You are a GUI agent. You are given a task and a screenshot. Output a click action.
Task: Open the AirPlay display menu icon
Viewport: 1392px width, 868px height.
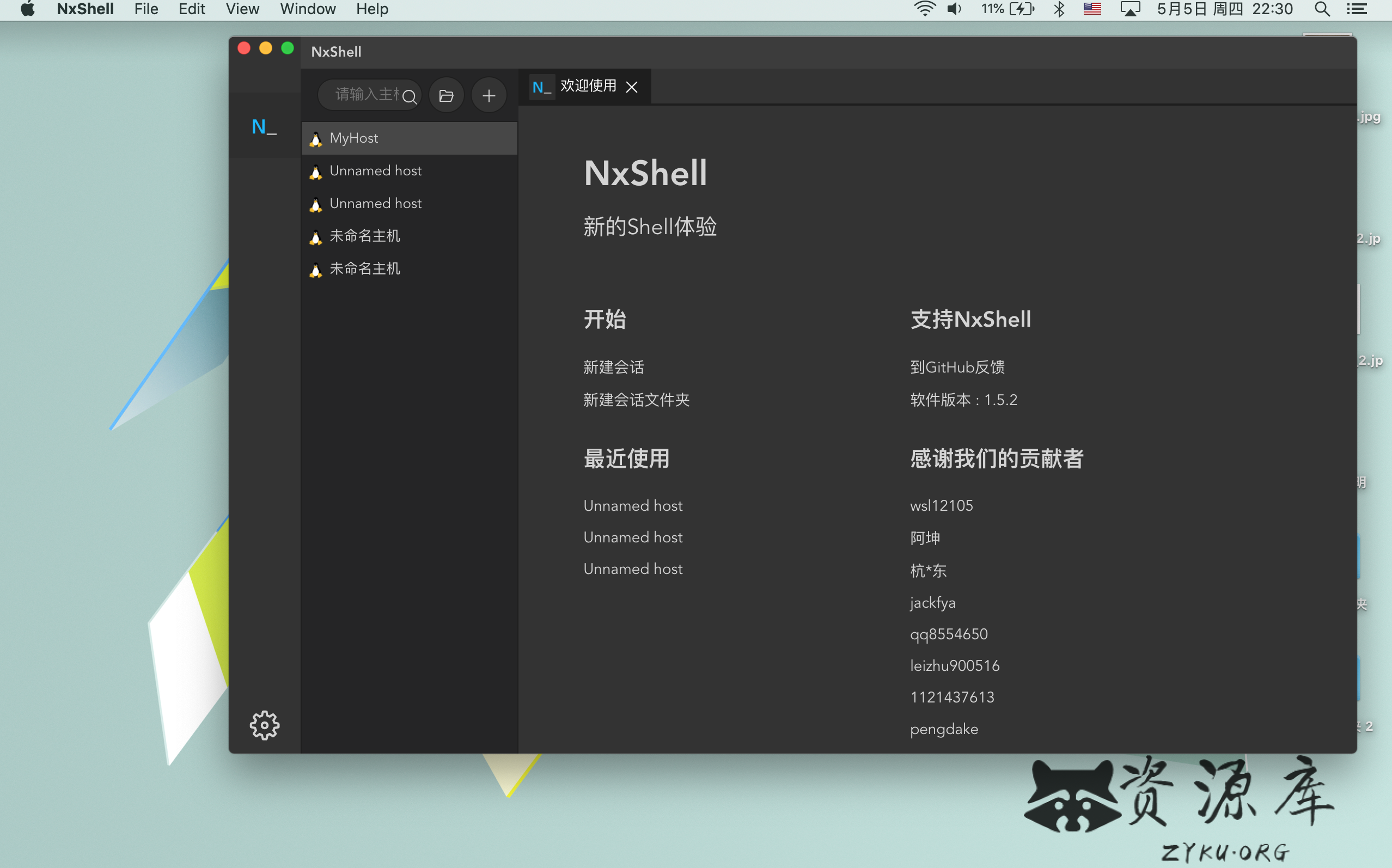1130,9
